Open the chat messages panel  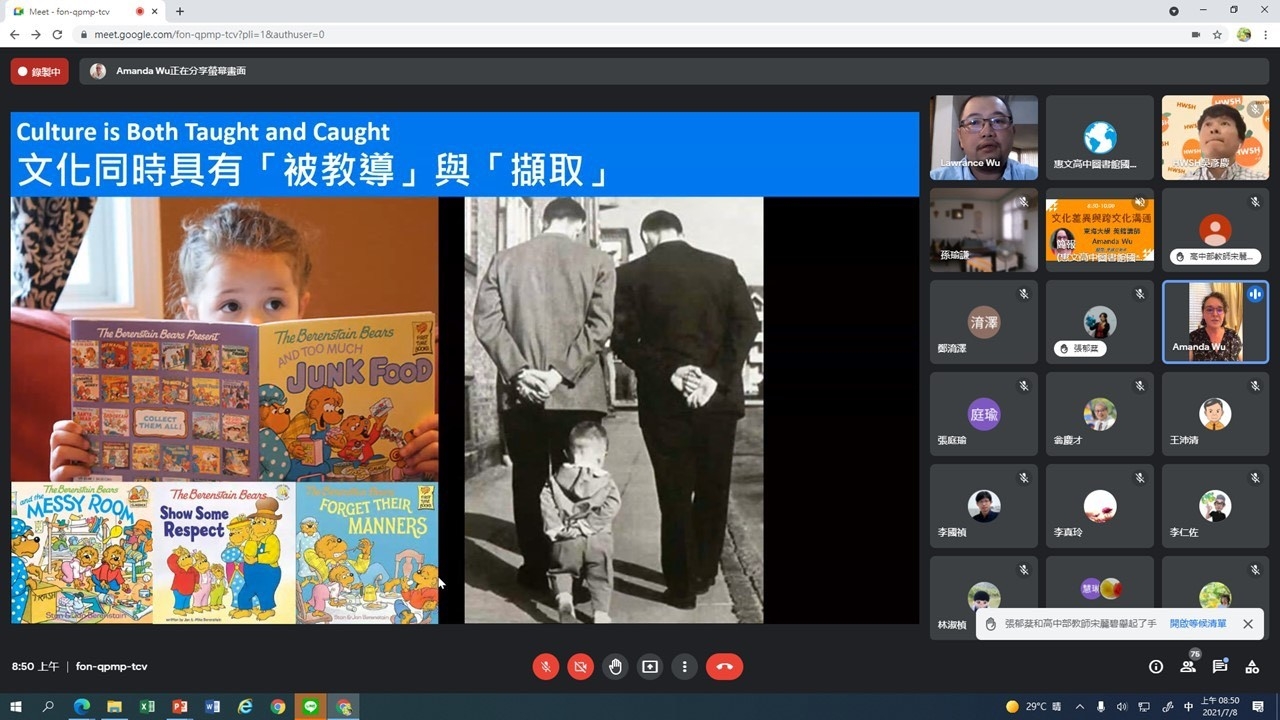tap(1220, 667)
